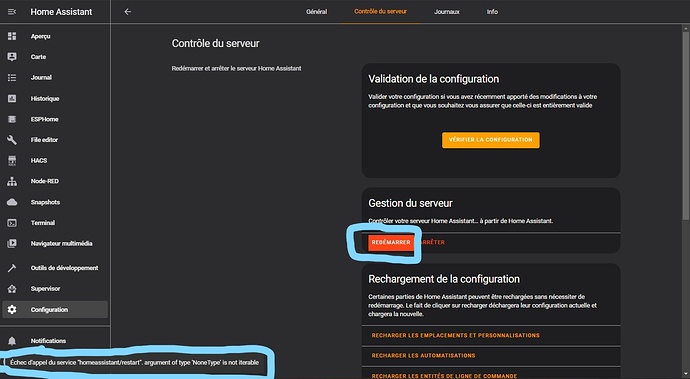Screen dimensions: 690x379
Task: Click Supervisor label in sidebar
Action: (45, 289)
